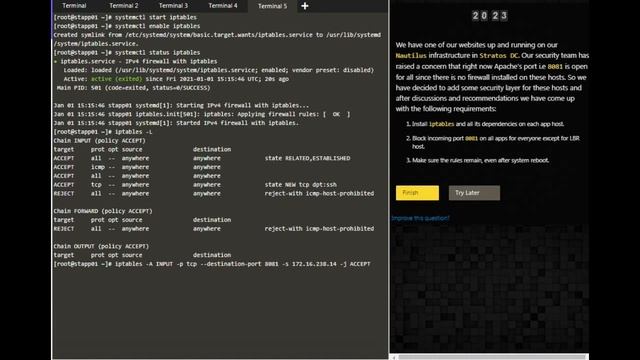The height and width of the screenshot is (360, 640).
Task: Click the 'iptables -L' command line
Action: click(103, 132)
